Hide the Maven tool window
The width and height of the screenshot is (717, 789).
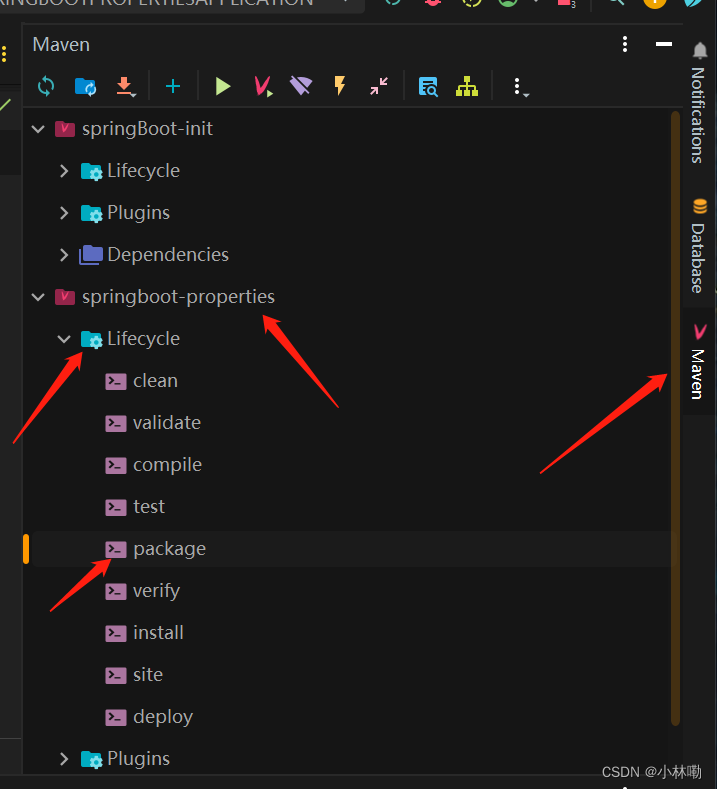(664, 44)
